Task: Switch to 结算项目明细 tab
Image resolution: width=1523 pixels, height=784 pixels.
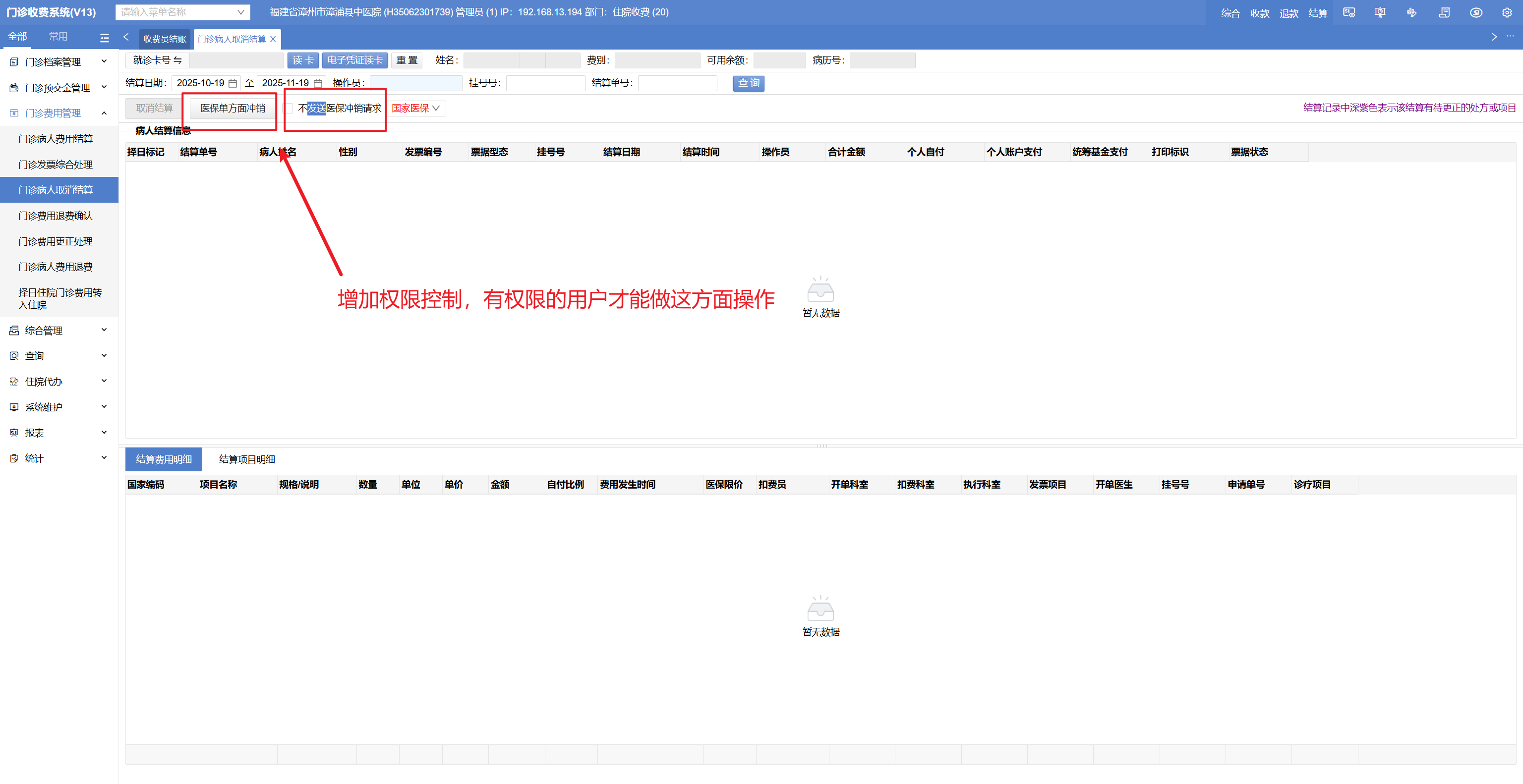Action: click(246, 459)
